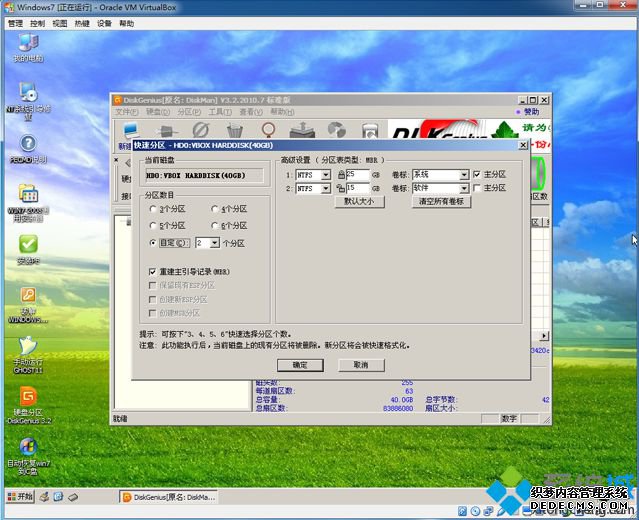Click the hard drive icon in DiskGenius toolbar
639x520 pixels.
[167, 131]
